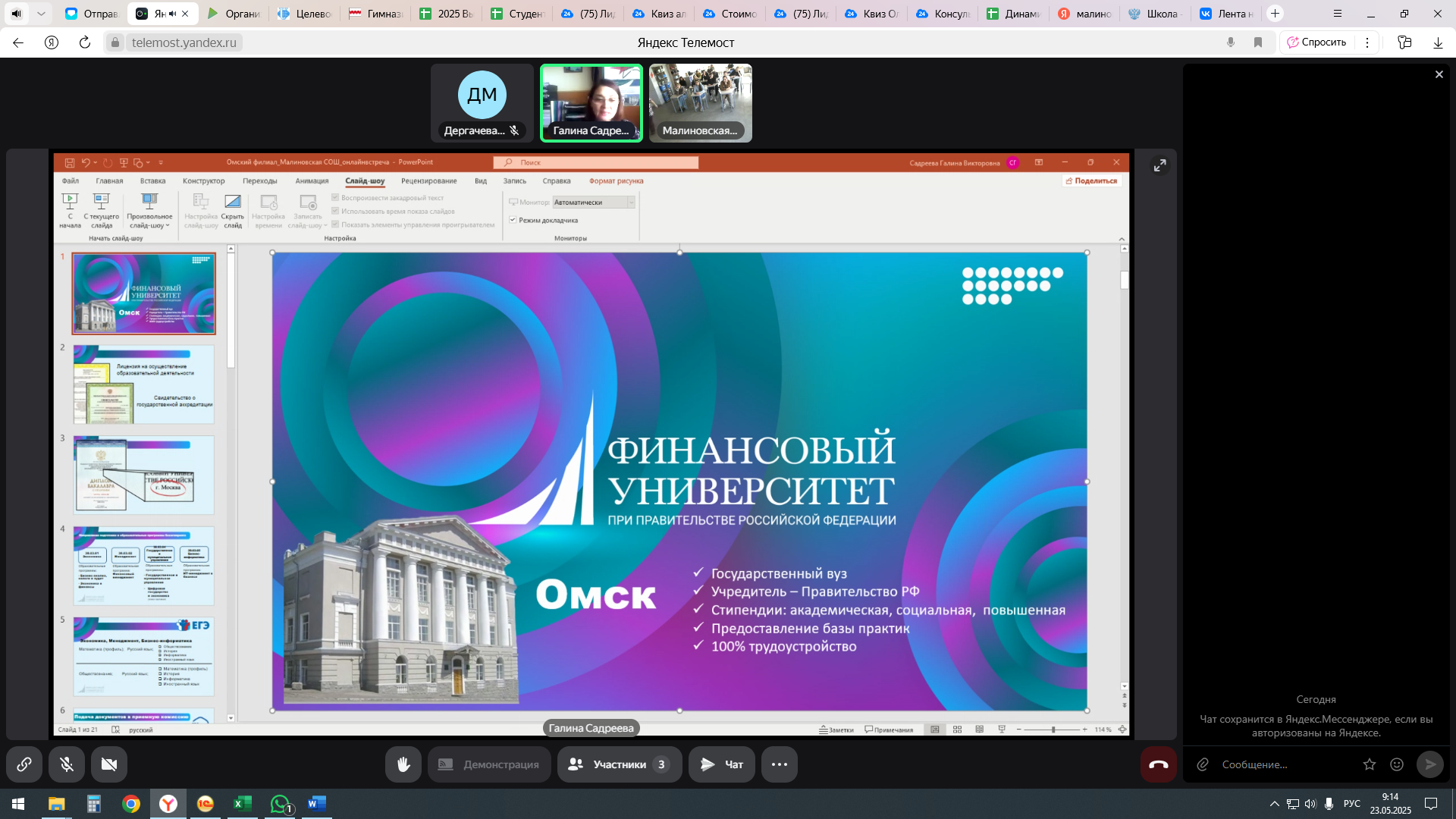The image size is (1456, 819).
Task: Reload the Telemost page
Action: [x=85, y=42]
